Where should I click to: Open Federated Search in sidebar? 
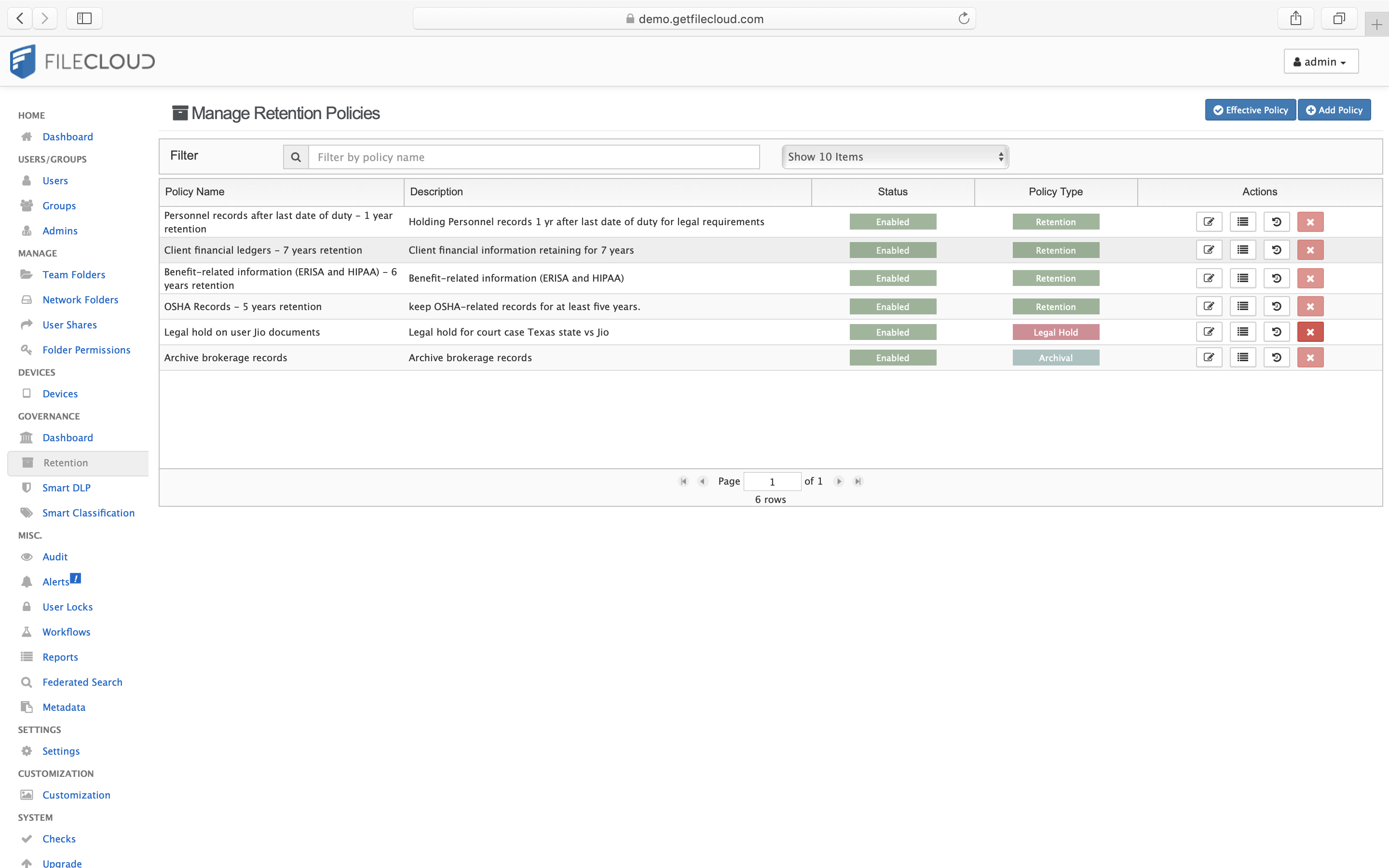point(82,682)
